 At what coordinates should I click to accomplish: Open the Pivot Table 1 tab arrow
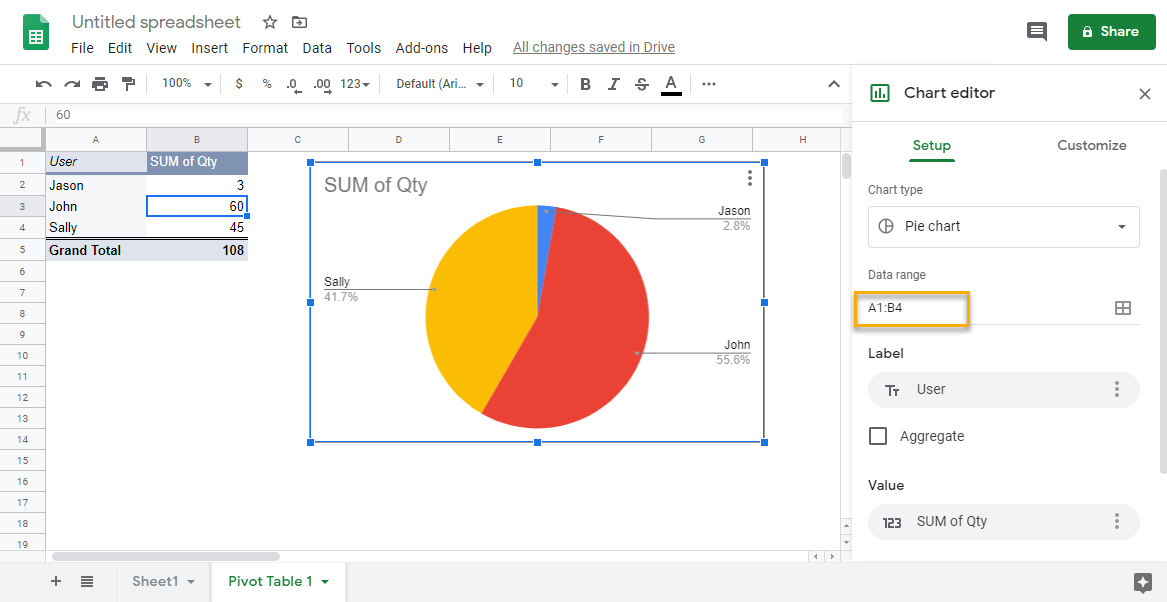point(324,582)
